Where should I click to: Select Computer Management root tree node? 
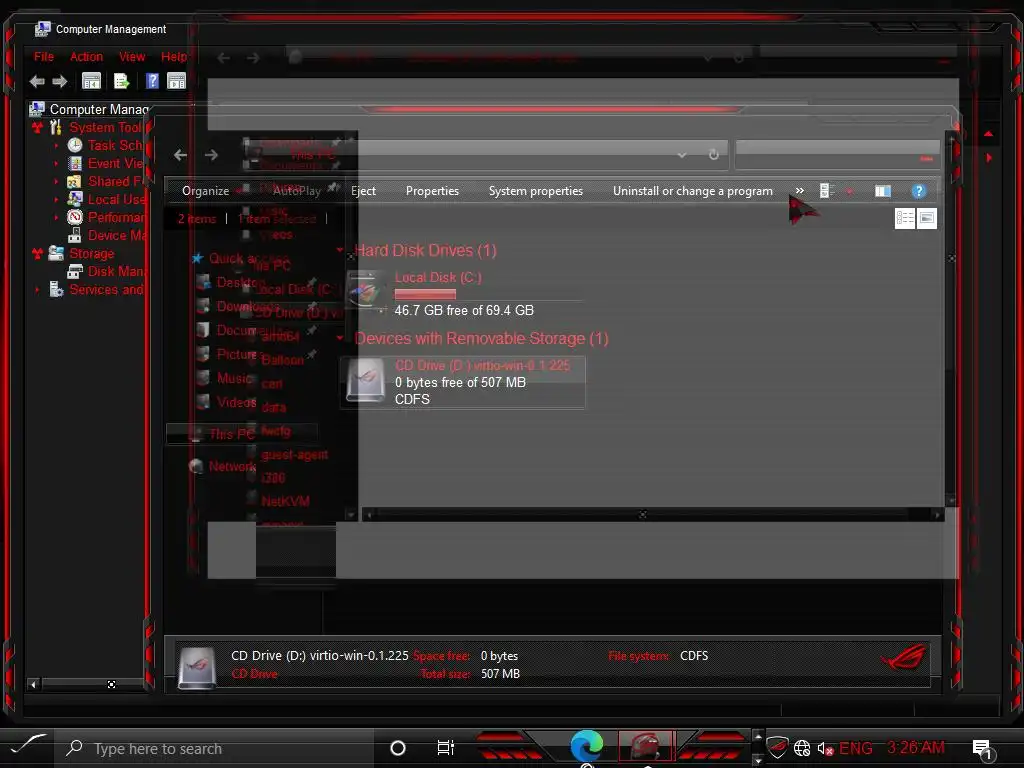(99, 109)
